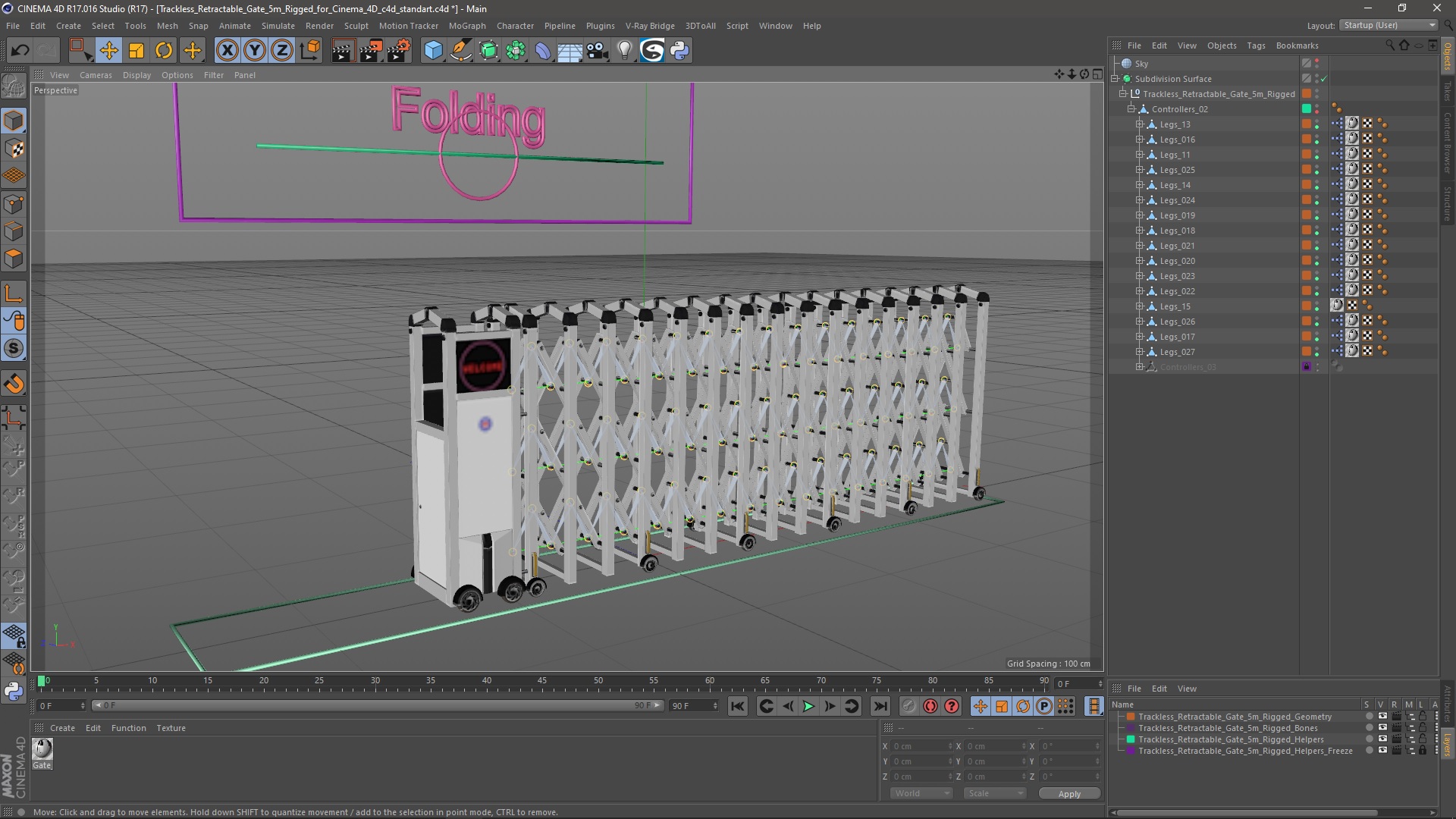Expand the Legs_13 object tree

pyautogui.click(x=1139, y=124)
